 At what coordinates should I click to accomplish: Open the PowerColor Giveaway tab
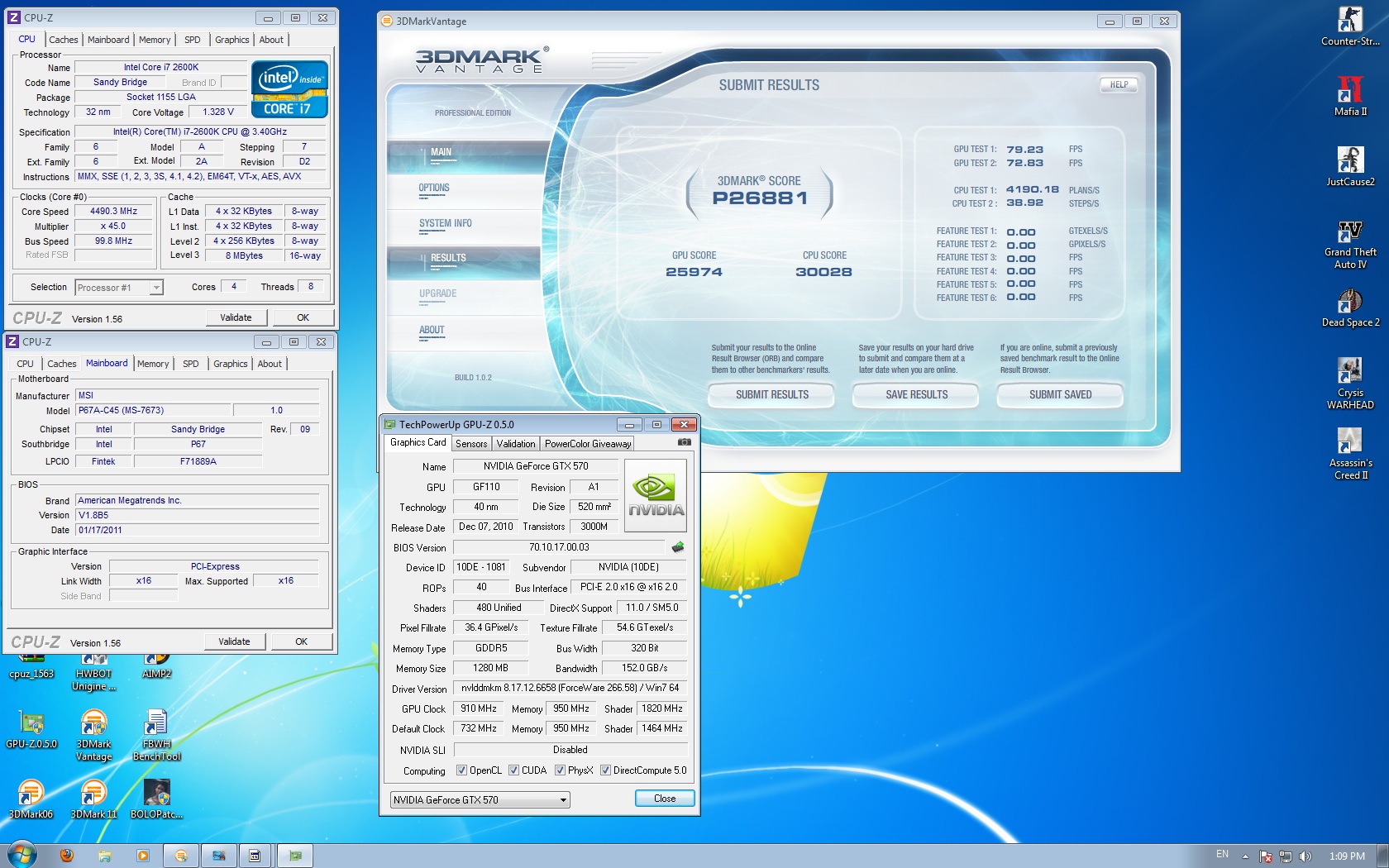pyautogui.click(x=587, y=444)
